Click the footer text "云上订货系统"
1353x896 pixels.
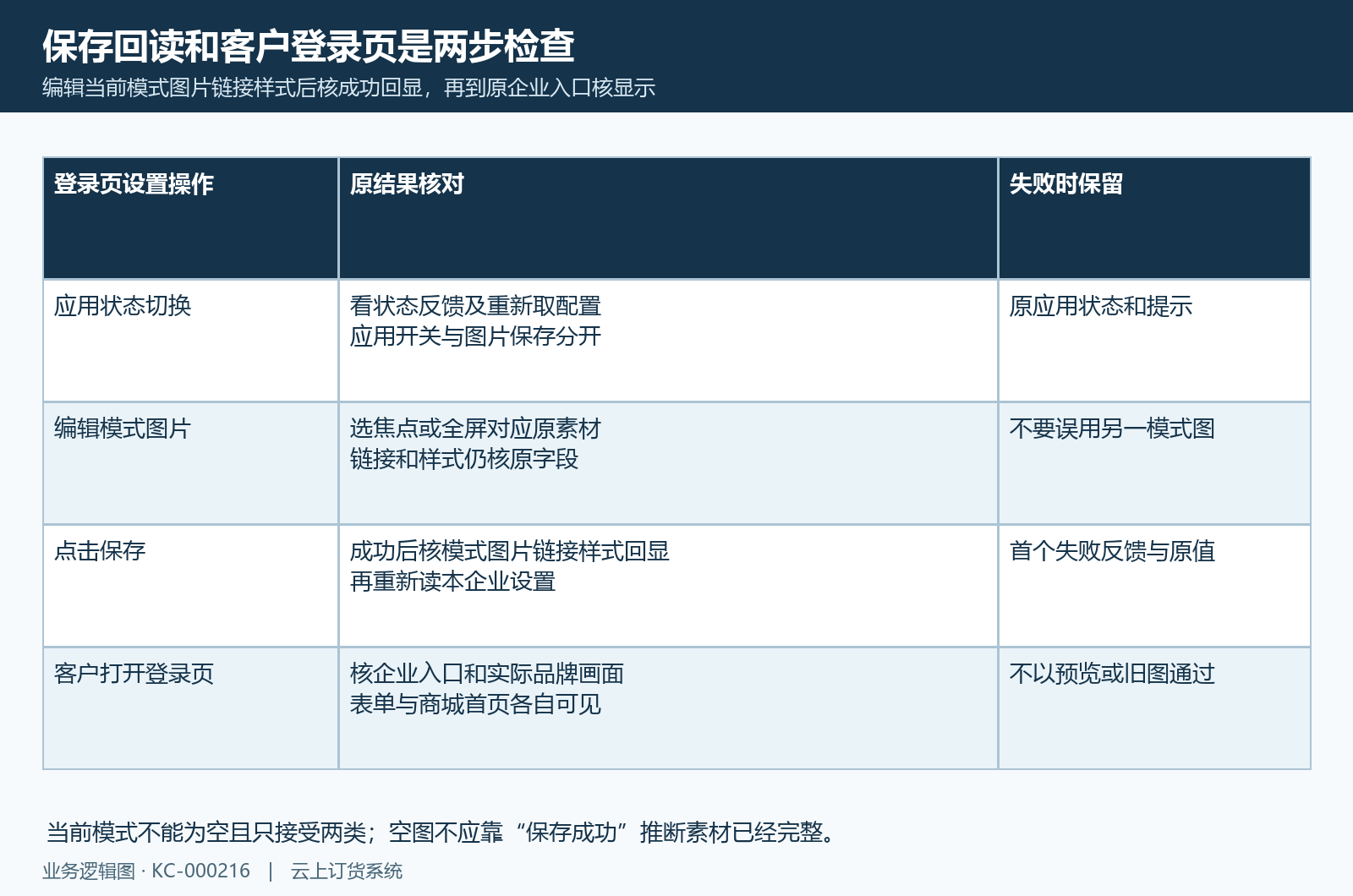pyautogui.click(x=347, y=871)
